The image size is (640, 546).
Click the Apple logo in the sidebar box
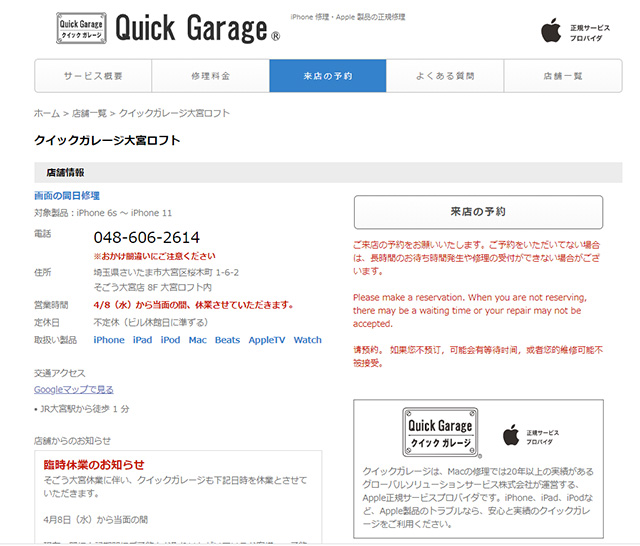pyautogui.click(x=511, y=435)
